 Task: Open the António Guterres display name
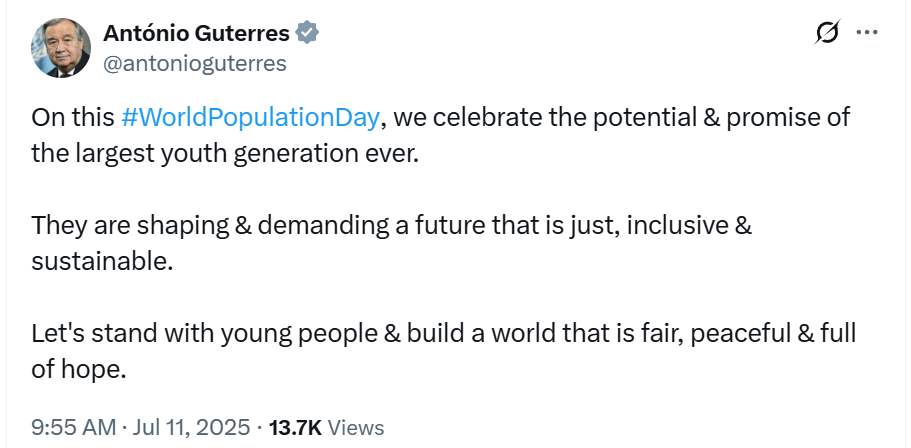point(196,34)
